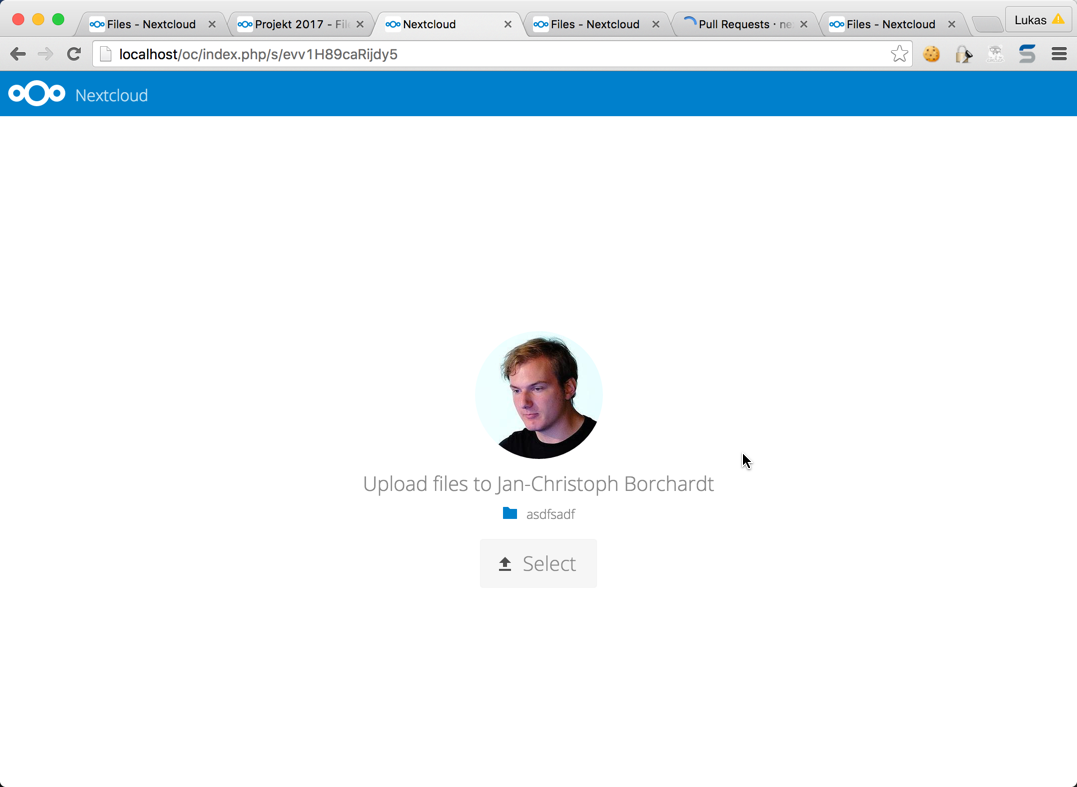Switch to the Projekt 2017 tab
This screenshot has width=1077, height=787.
[x=299, y=24]
